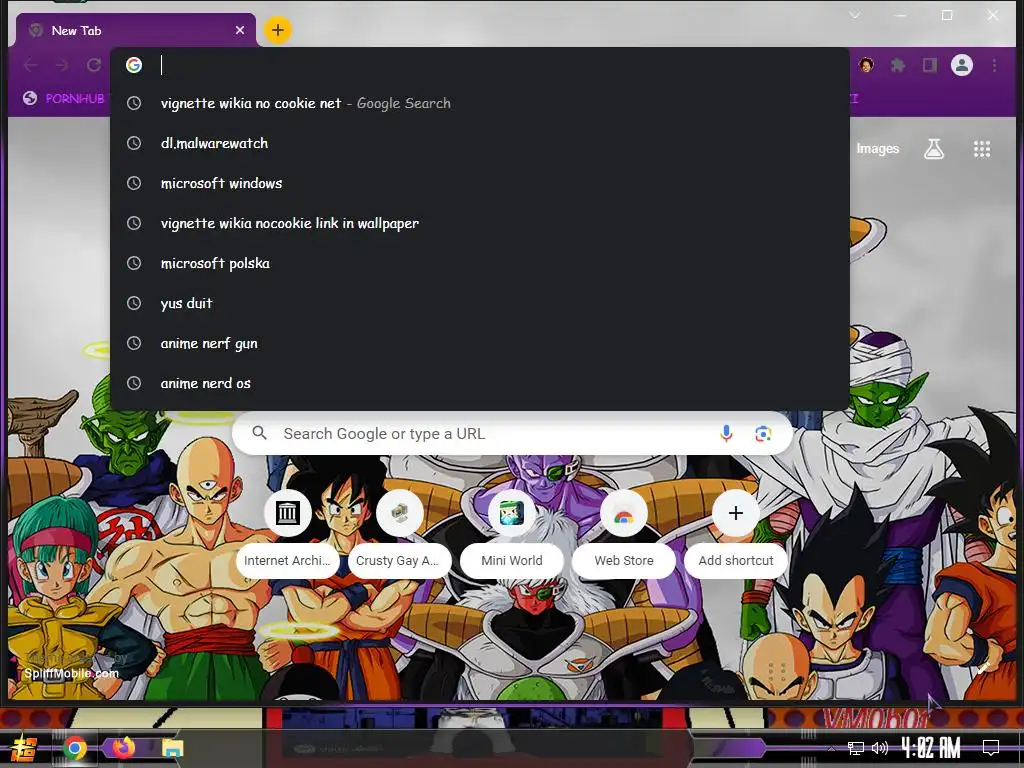
Task: Click the 'Add shortcut' label
Action: (x=736, y=560)
